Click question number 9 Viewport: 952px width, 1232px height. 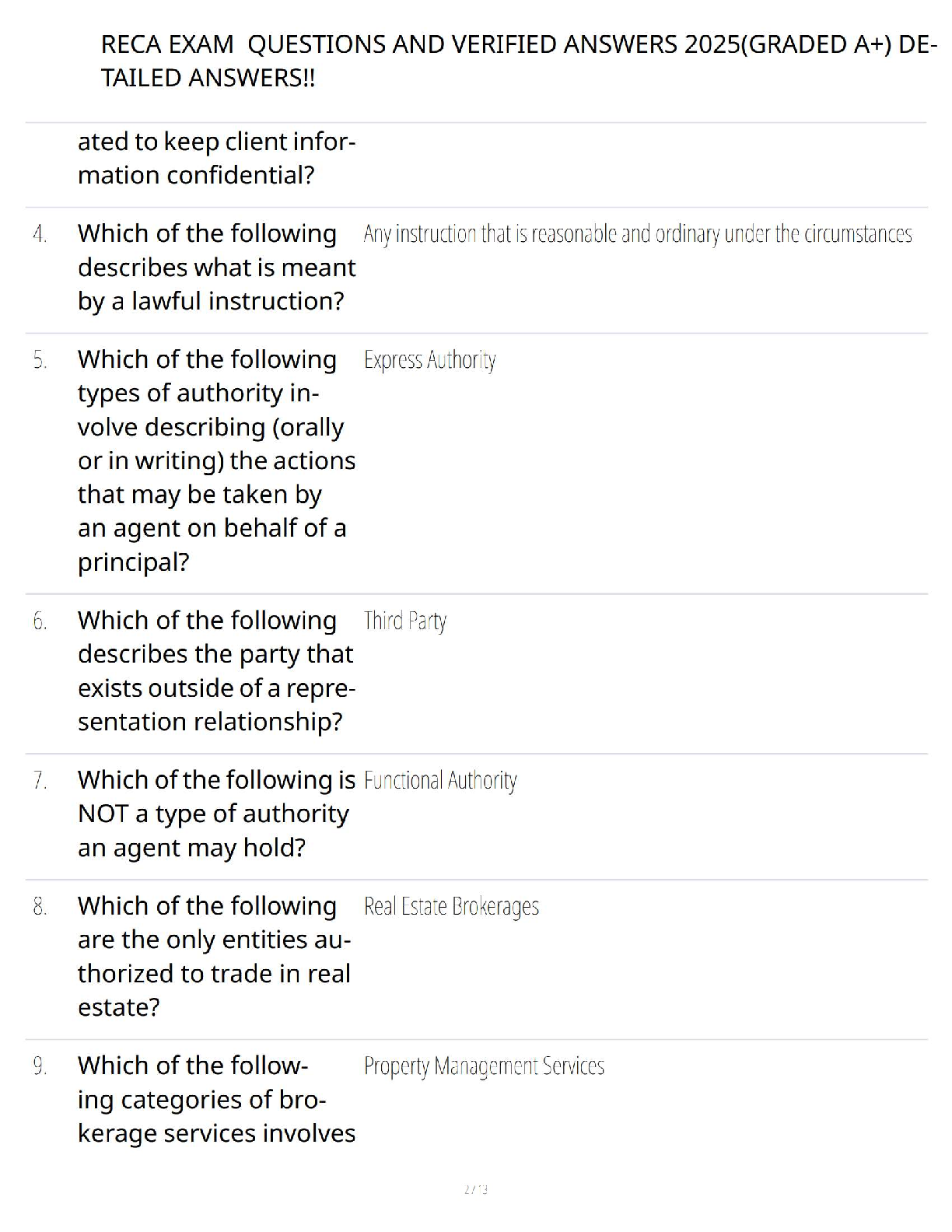click(x=40, y=1066)
